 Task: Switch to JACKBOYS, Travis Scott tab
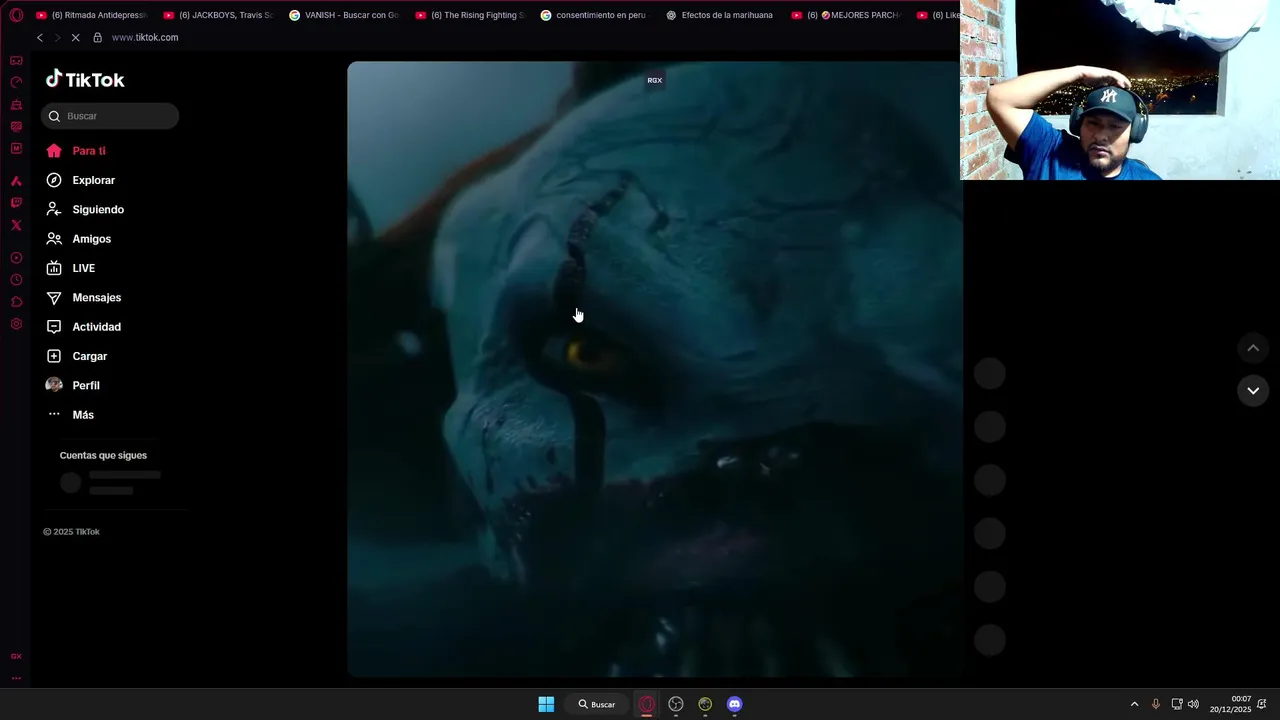(218, 15)
